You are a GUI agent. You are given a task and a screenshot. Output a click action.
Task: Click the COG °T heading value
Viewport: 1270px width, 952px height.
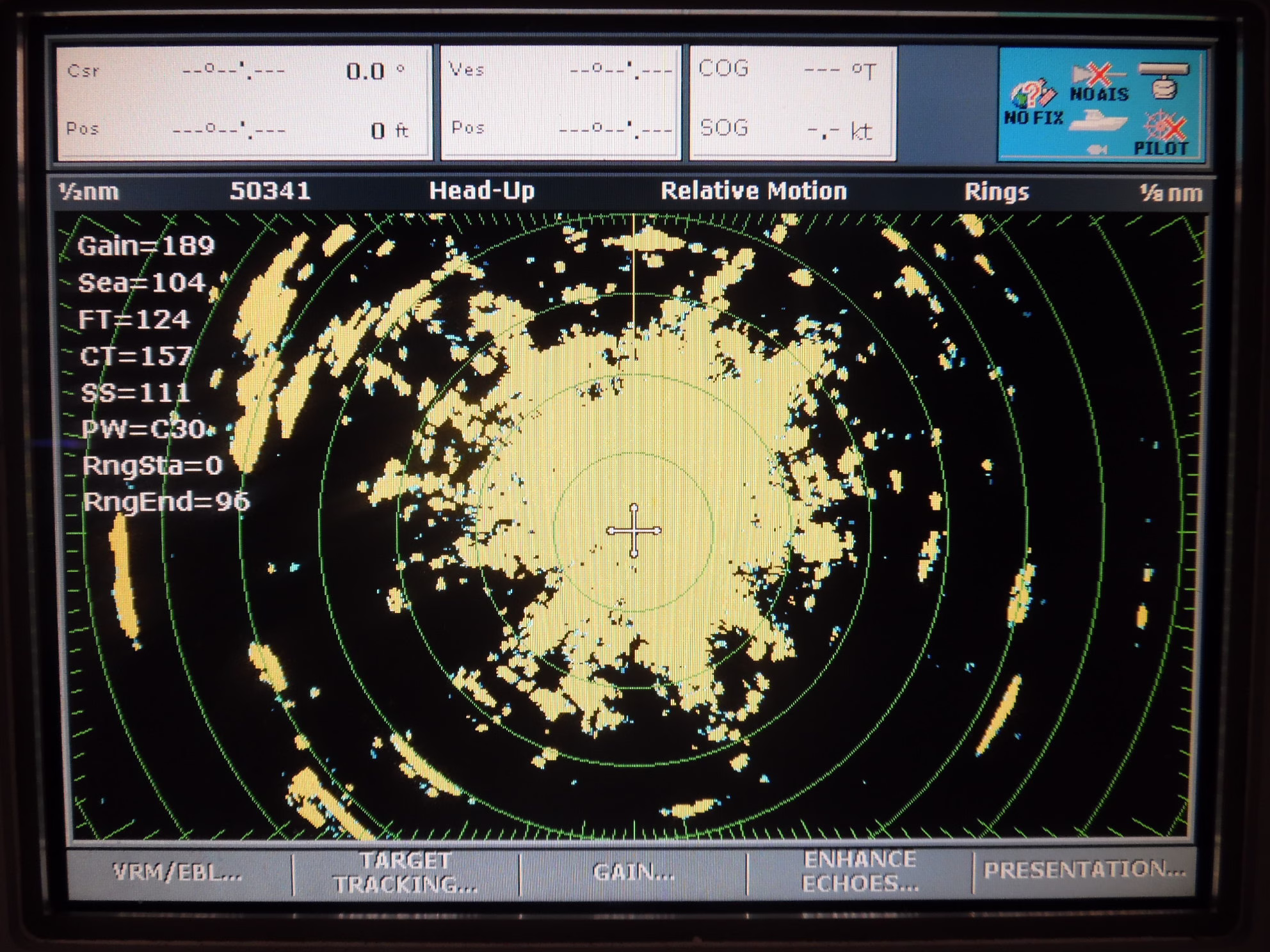tap(839, 71)
